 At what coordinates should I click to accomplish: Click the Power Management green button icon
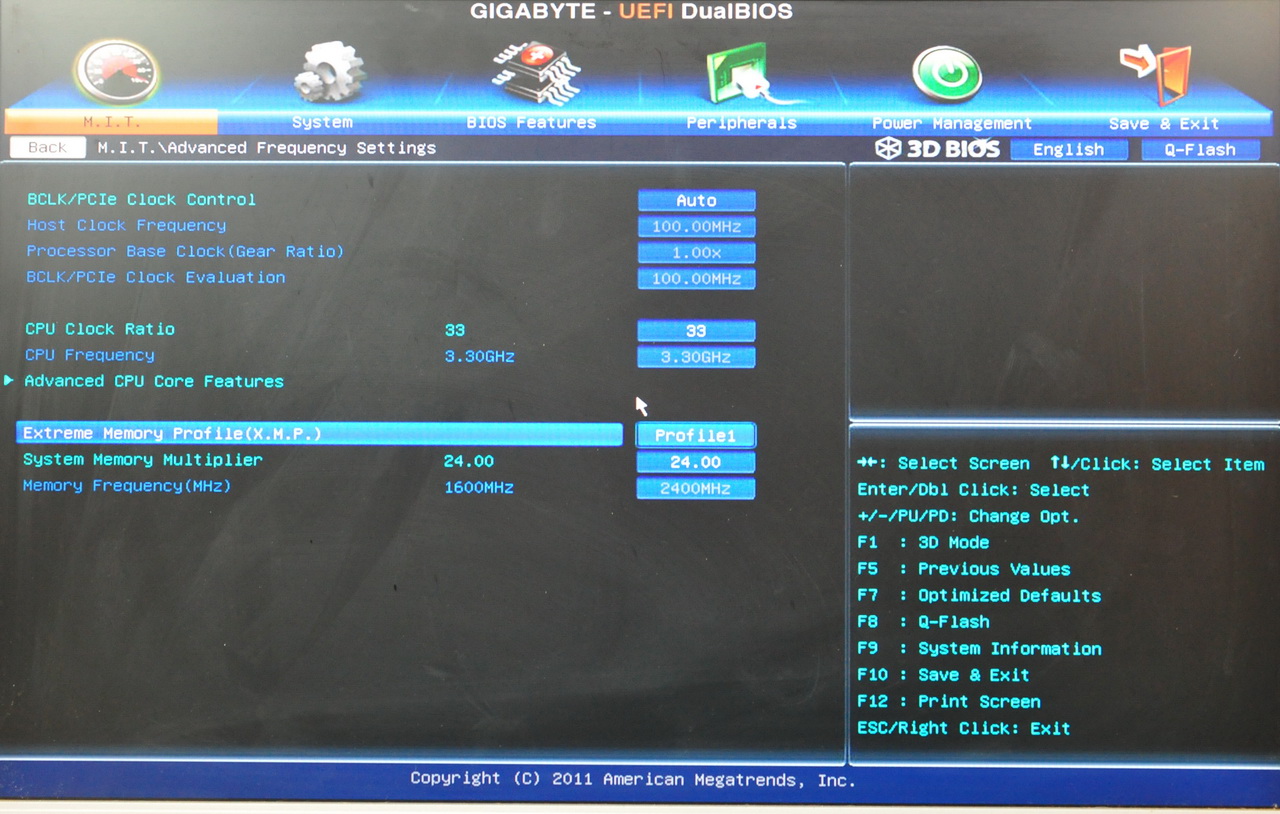click(x=947, y=74)
